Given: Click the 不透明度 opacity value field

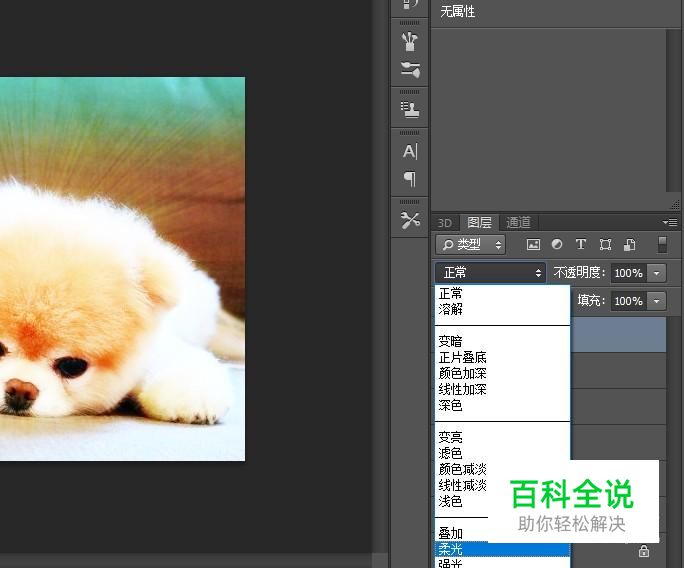Looking at the screenshot, I should (x=628, y=273).
